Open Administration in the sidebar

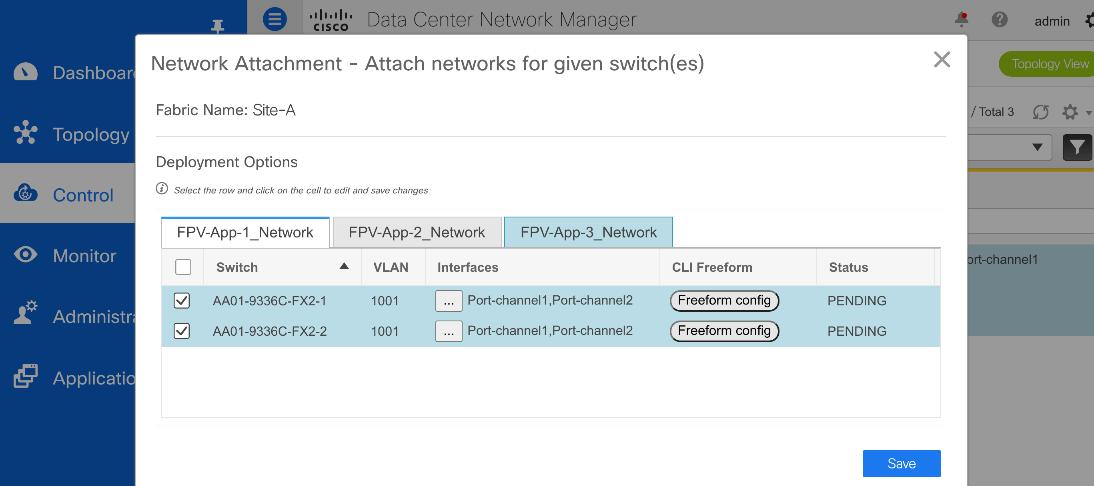pos(68,317)
